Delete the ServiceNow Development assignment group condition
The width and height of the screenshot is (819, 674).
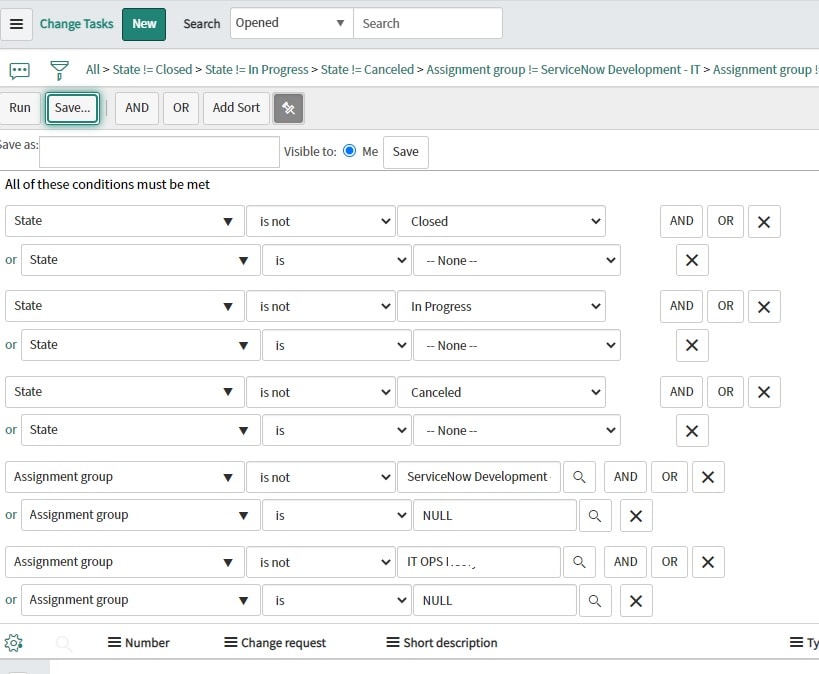pyautogui.click(x=708, y=477)
